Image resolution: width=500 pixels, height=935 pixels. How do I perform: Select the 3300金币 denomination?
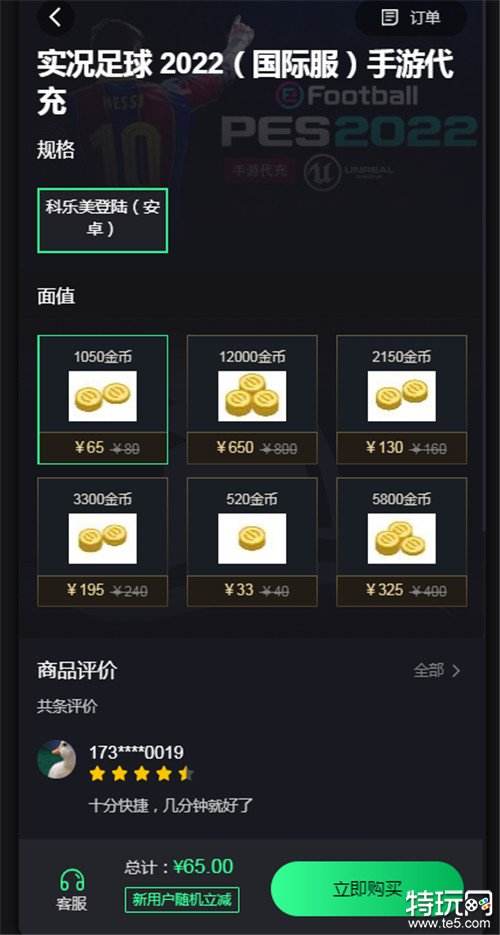(x=103, y=542)
